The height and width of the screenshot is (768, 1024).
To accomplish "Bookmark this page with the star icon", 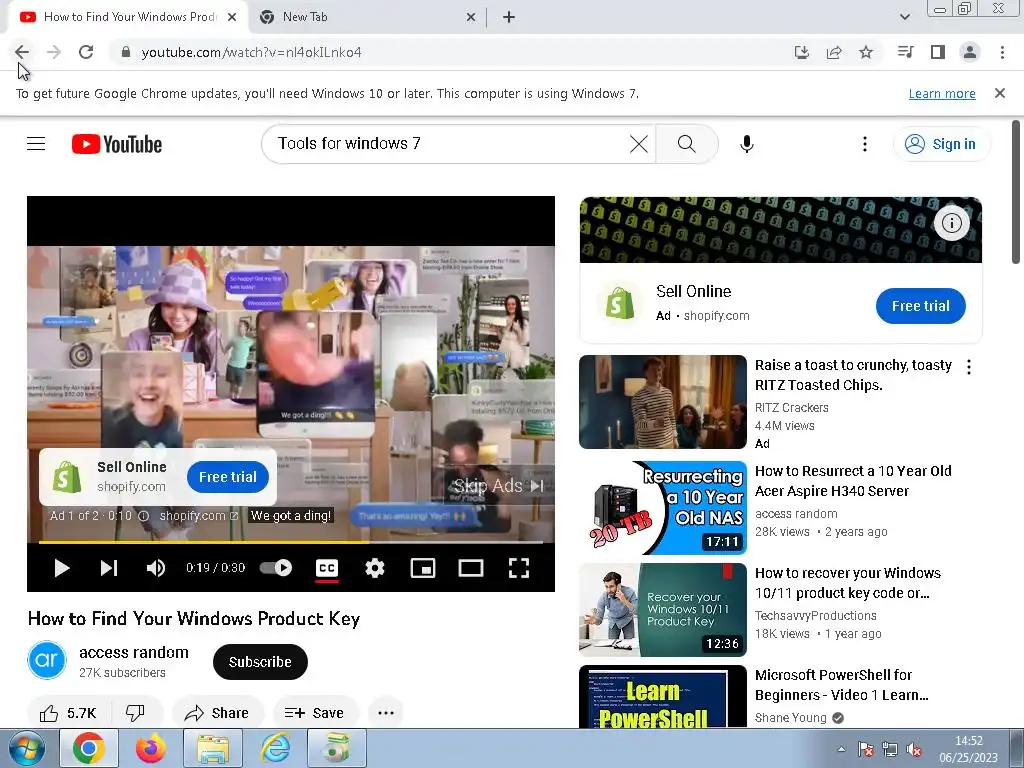I will coord(866,52).
